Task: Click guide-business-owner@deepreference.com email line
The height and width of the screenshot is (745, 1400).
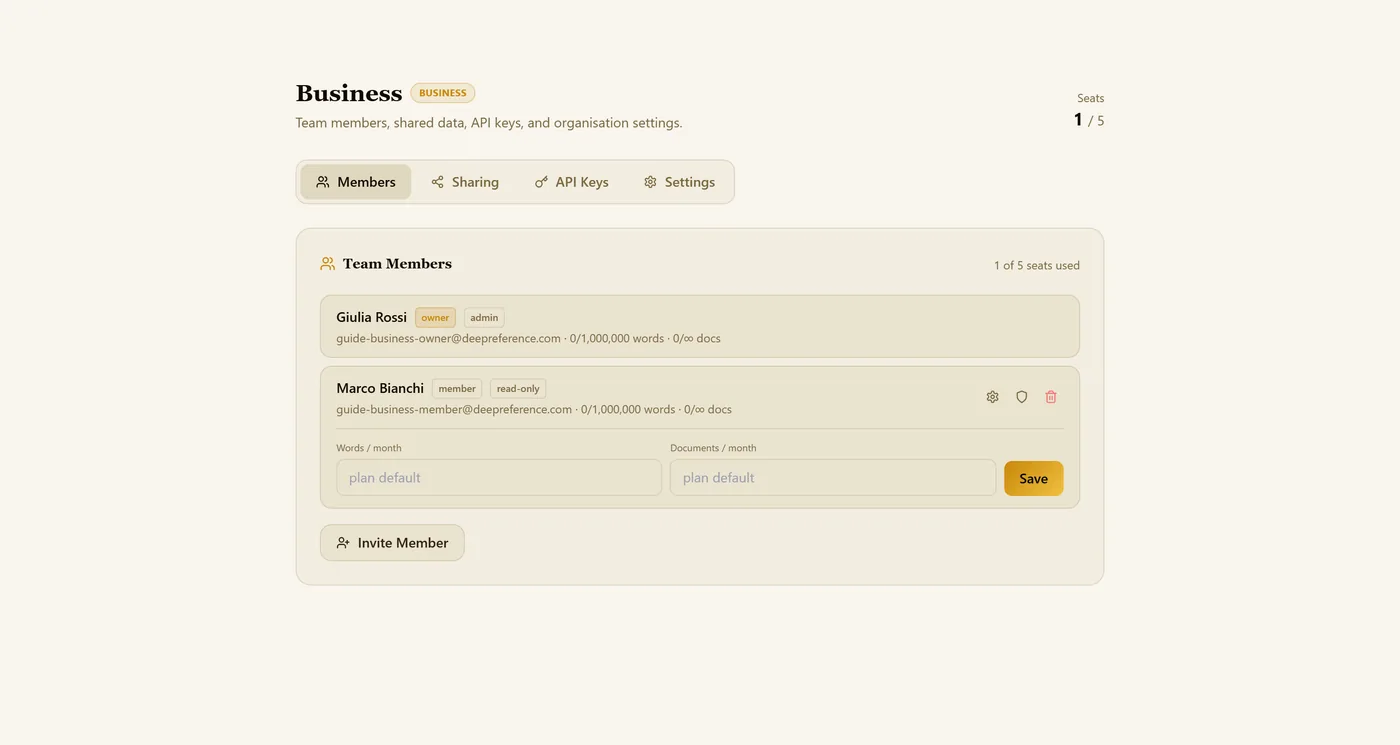Action: coord(528,338)
